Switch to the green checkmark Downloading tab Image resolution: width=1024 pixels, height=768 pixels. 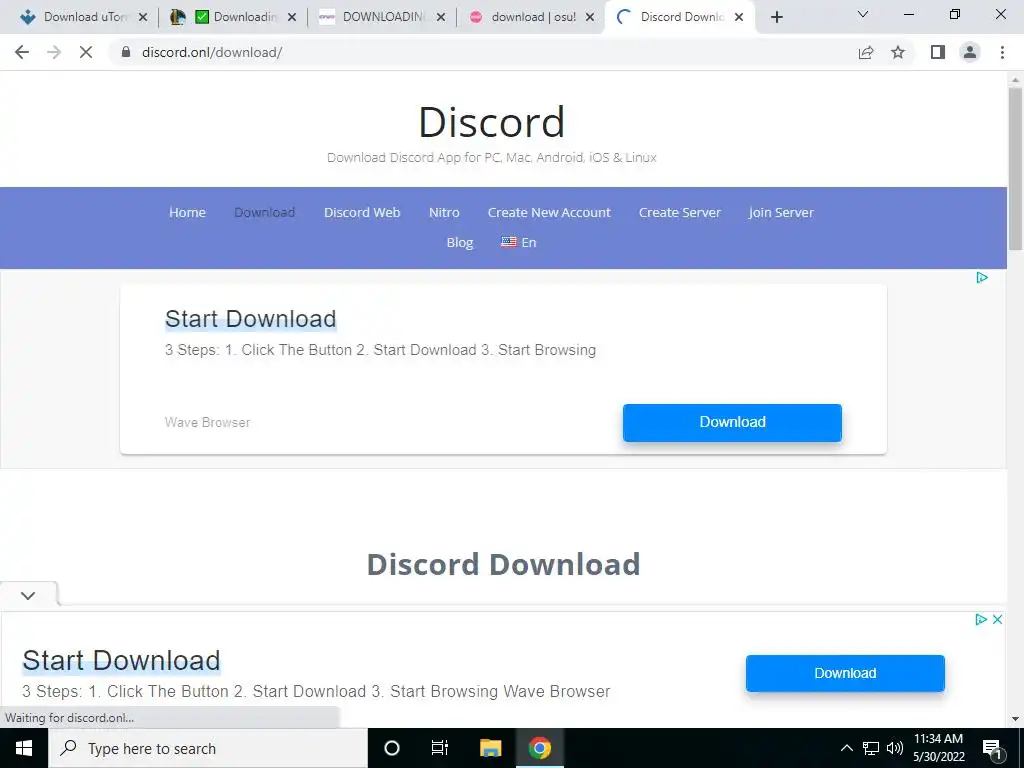click(233, 17)
